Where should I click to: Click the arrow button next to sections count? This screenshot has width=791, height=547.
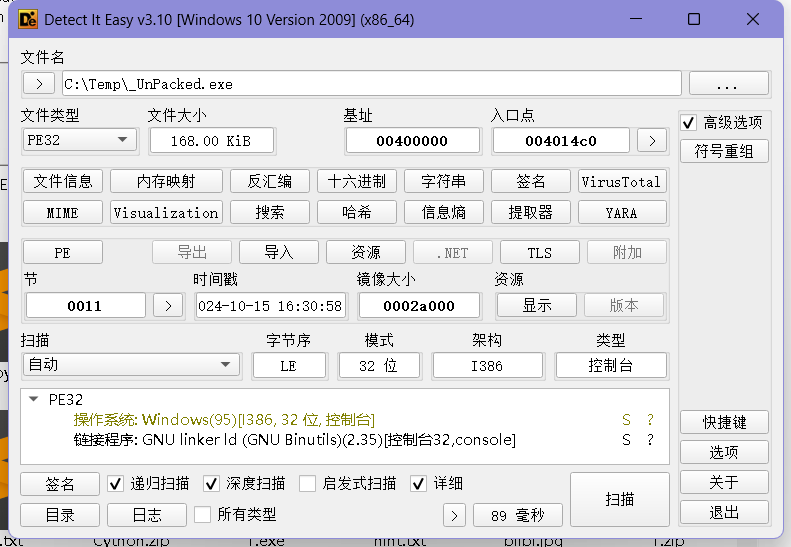pyautogui.click(x=168, y=306)
